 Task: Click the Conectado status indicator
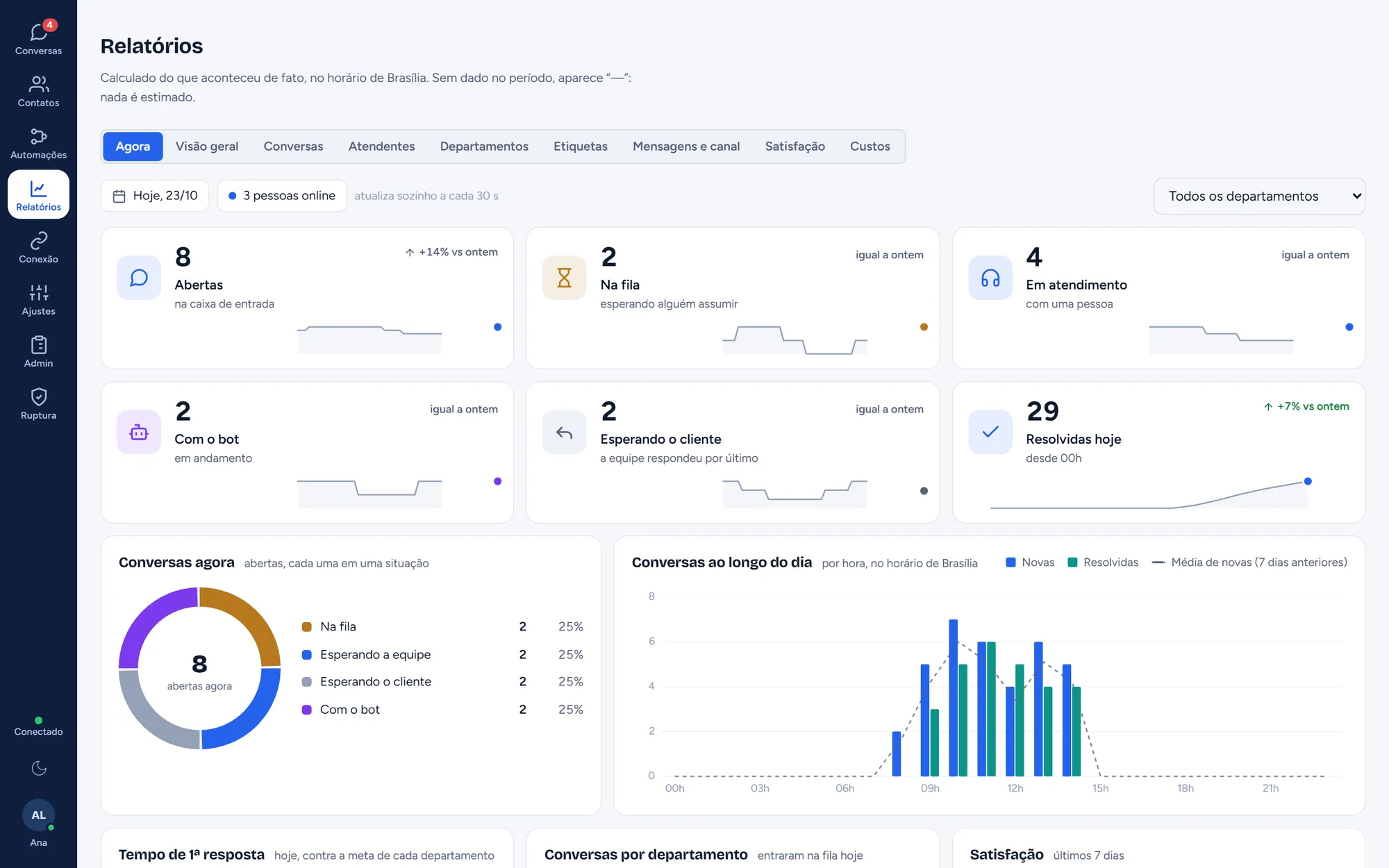(38, 726)
